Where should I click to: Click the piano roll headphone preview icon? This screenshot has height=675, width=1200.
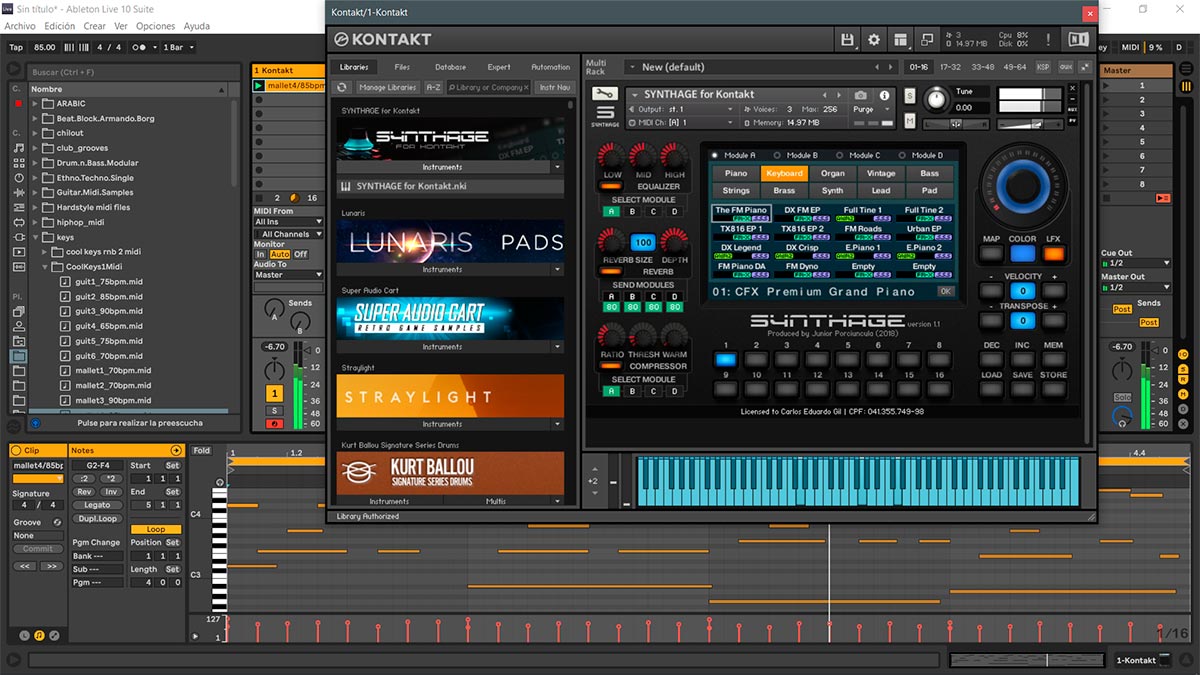click(x=220, y=483)
